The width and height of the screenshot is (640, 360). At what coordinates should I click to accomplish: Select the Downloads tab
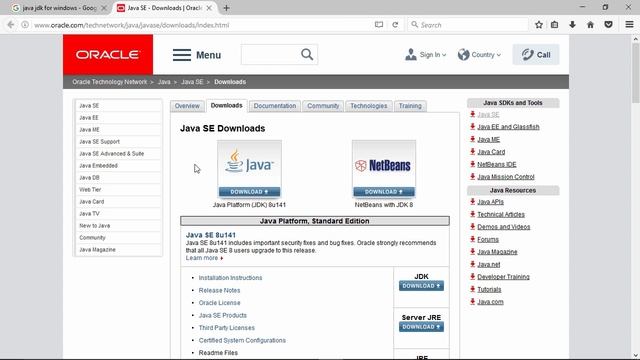227,105
